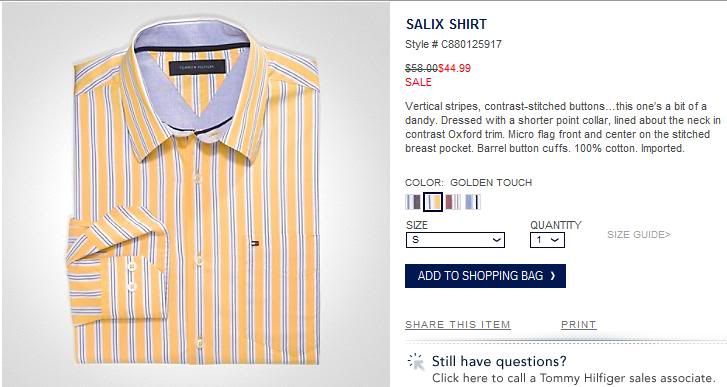The width and height of the screenshot is (727, 387).
Task: Add the shirt to shopping bag
Action: (485, 276)
